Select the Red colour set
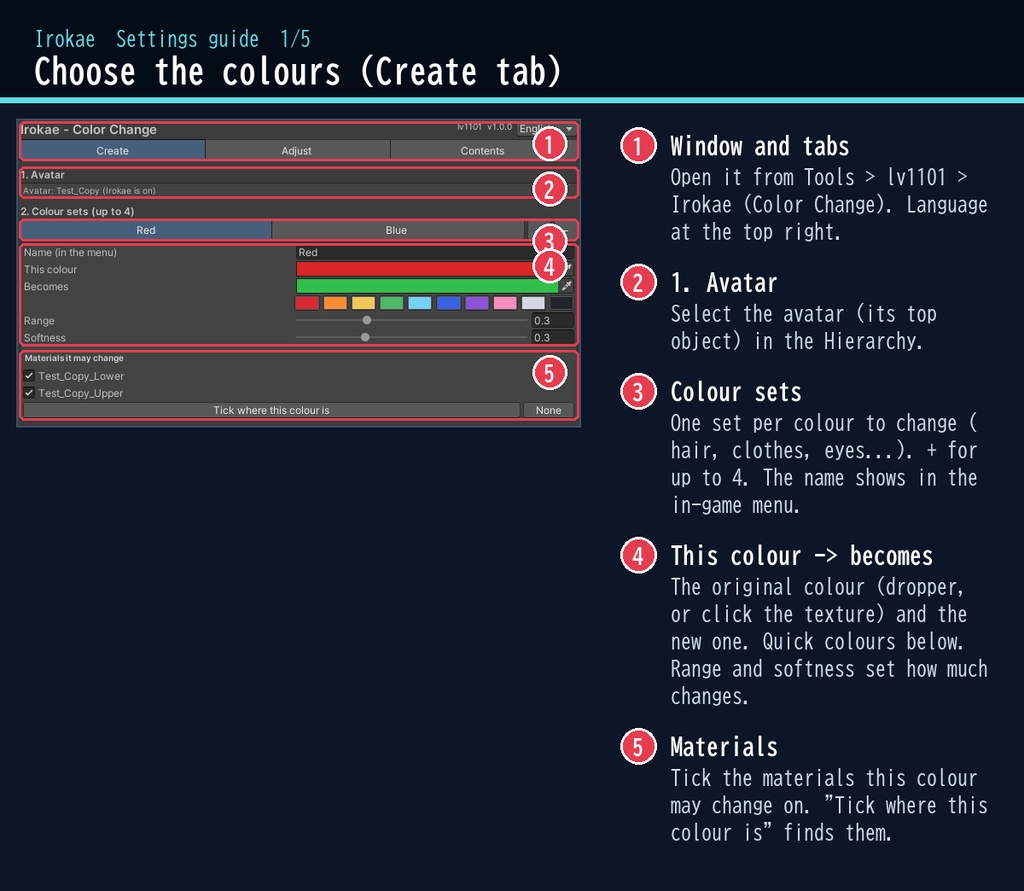The height and width of the screenshot is (891, 1024). [146, 230]
